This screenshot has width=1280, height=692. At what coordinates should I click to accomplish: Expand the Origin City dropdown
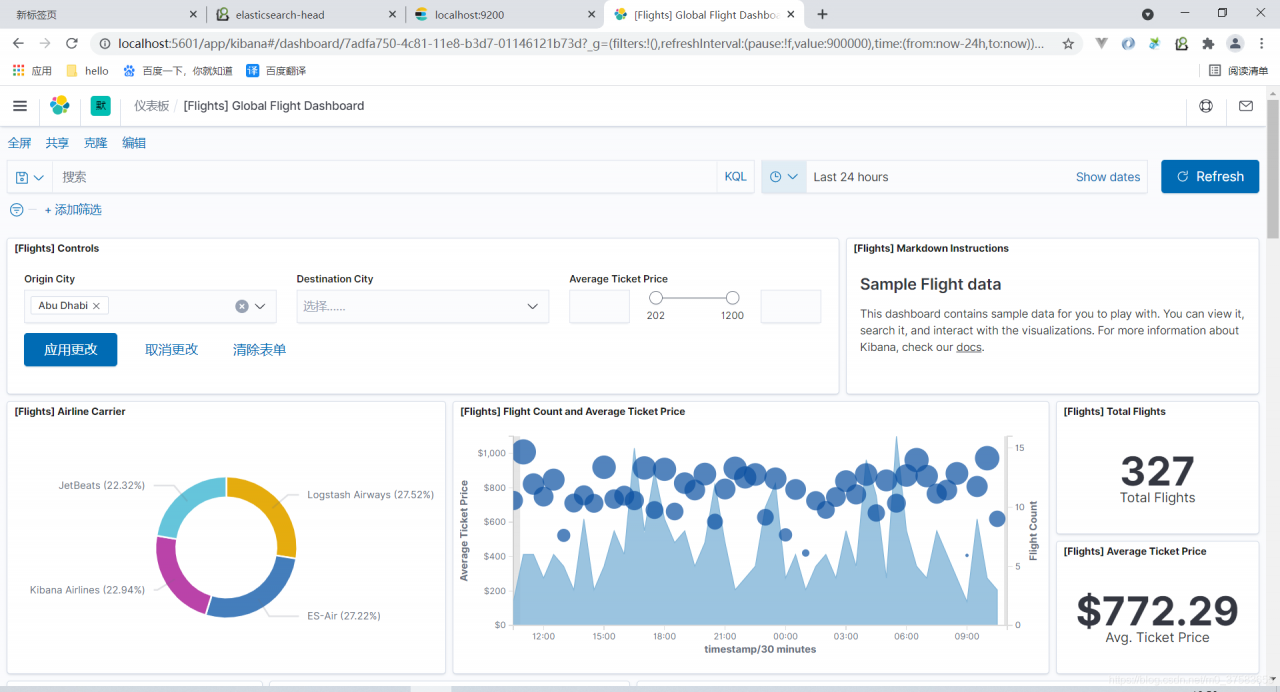pyautogui.click(x=261, y=306)
